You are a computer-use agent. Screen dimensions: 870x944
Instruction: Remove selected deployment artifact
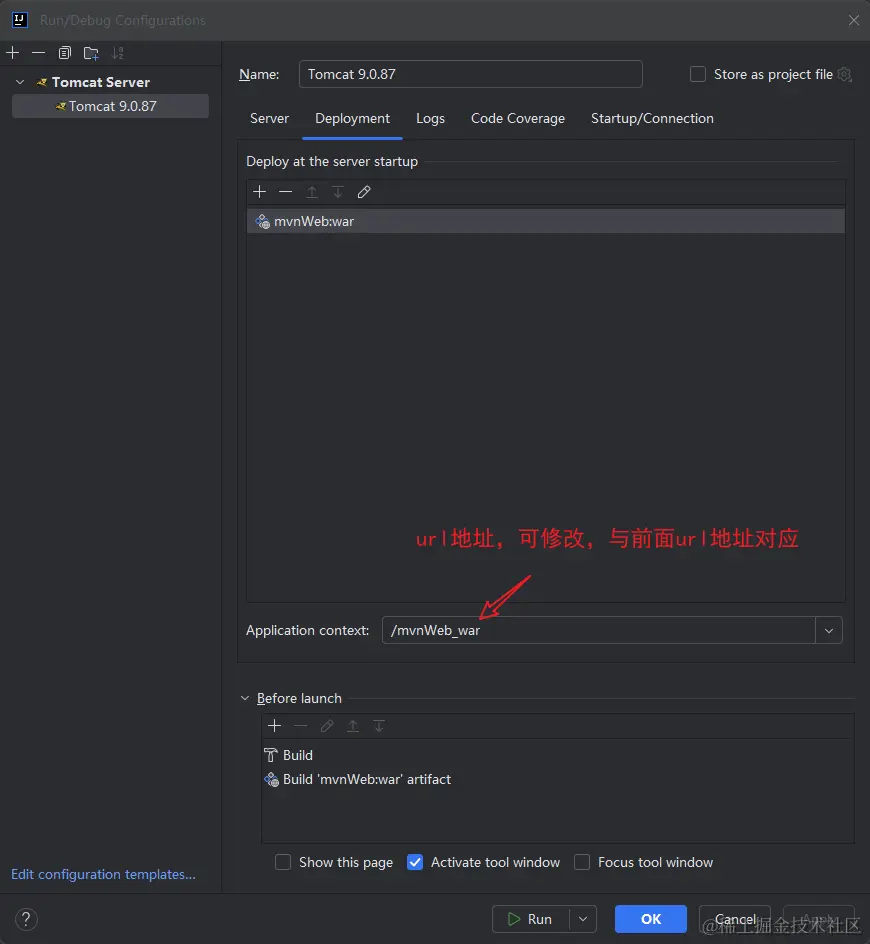tap(285, 192)
